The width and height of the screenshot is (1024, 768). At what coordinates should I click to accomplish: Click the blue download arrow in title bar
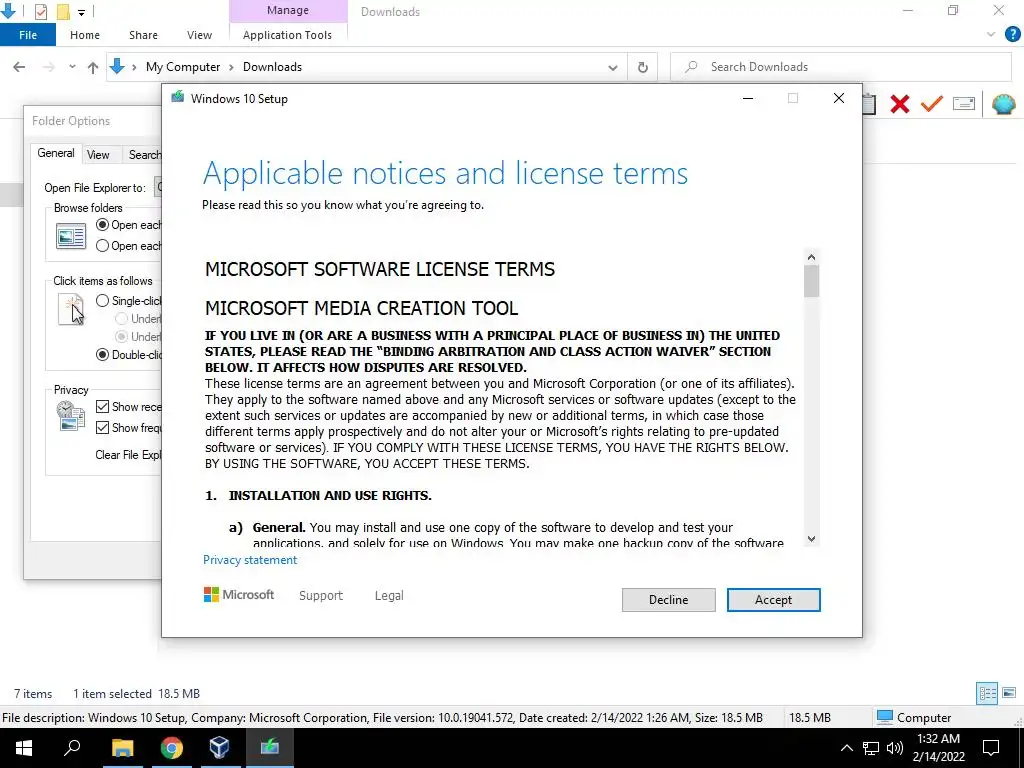8,10
